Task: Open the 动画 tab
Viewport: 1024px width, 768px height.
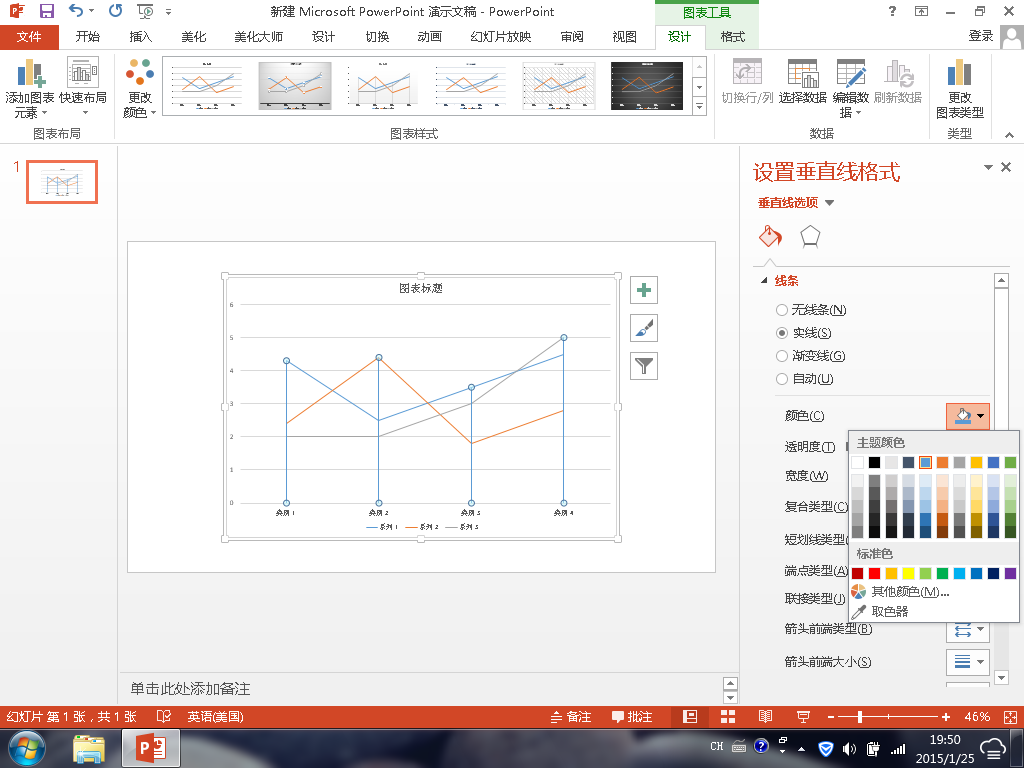Action: click(x=429, y=37)
